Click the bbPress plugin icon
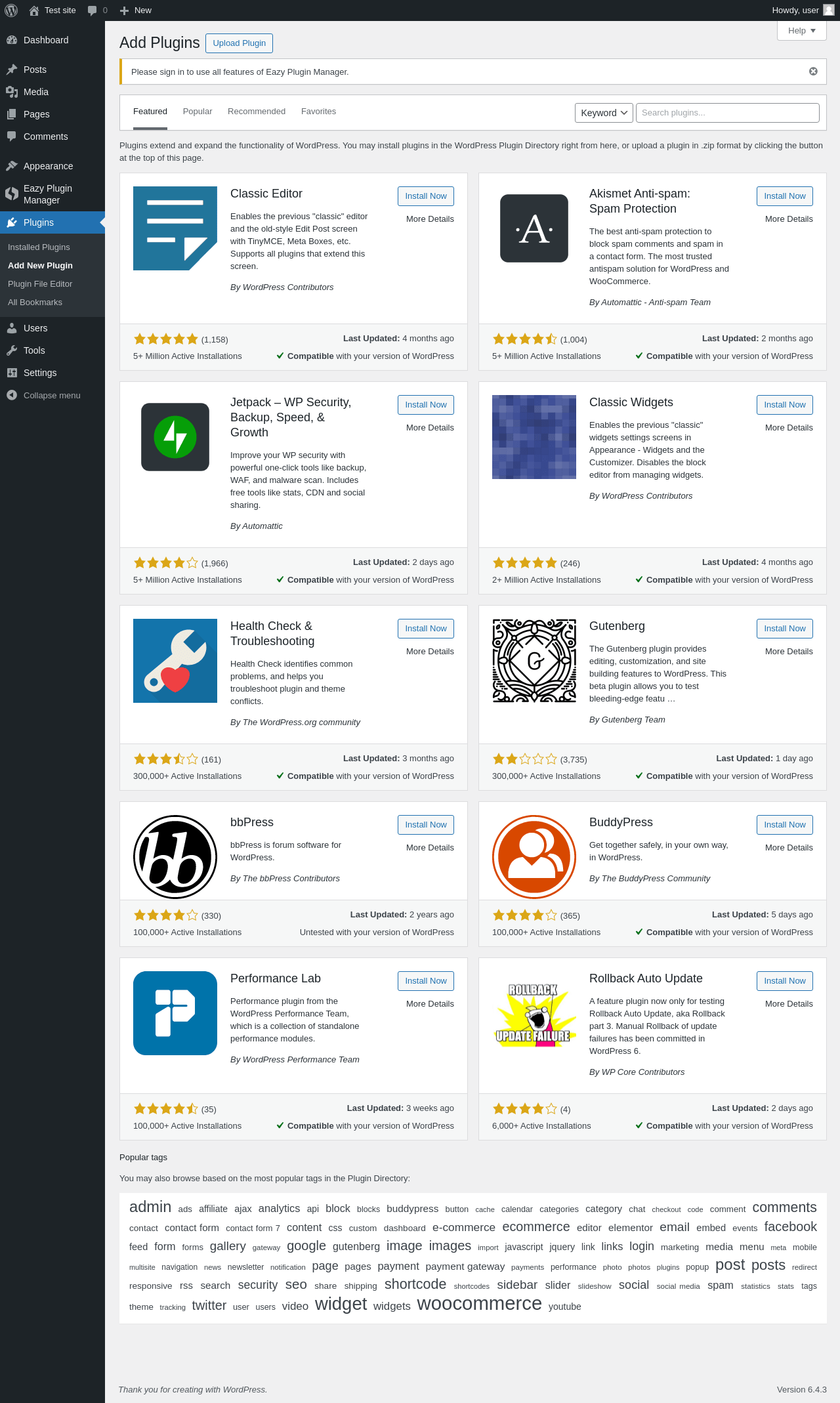Viewport: 840px width, 1403px height. coord(175,857)
